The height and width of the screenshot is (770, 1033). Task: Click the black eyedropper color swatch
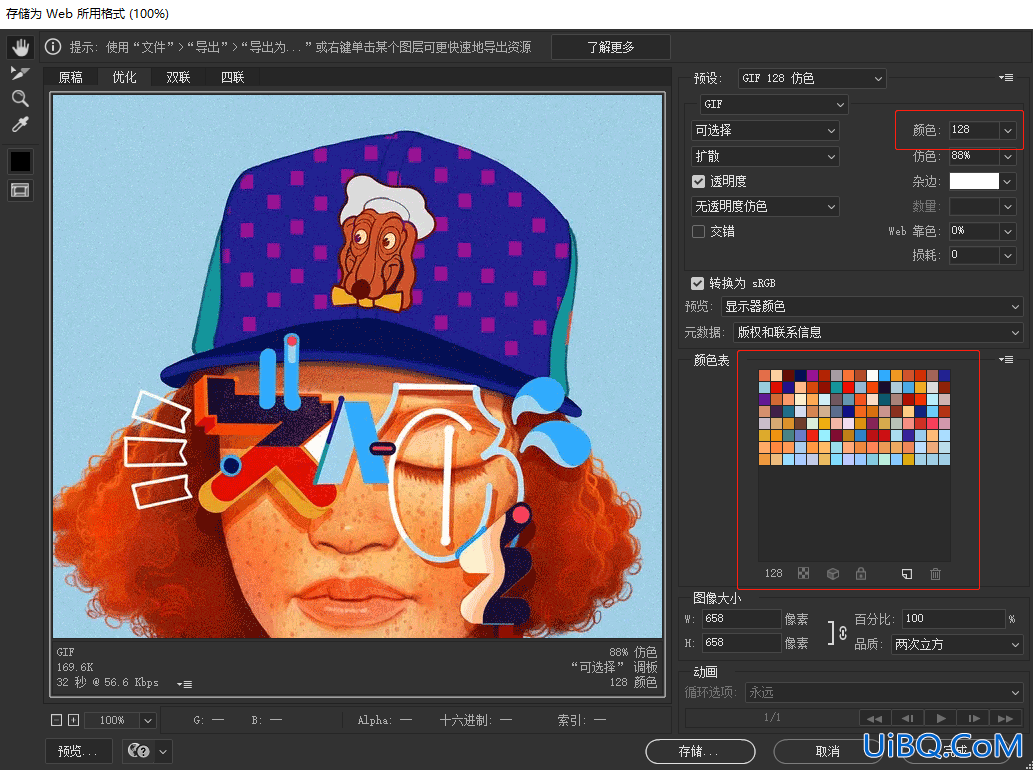point(20,161)
